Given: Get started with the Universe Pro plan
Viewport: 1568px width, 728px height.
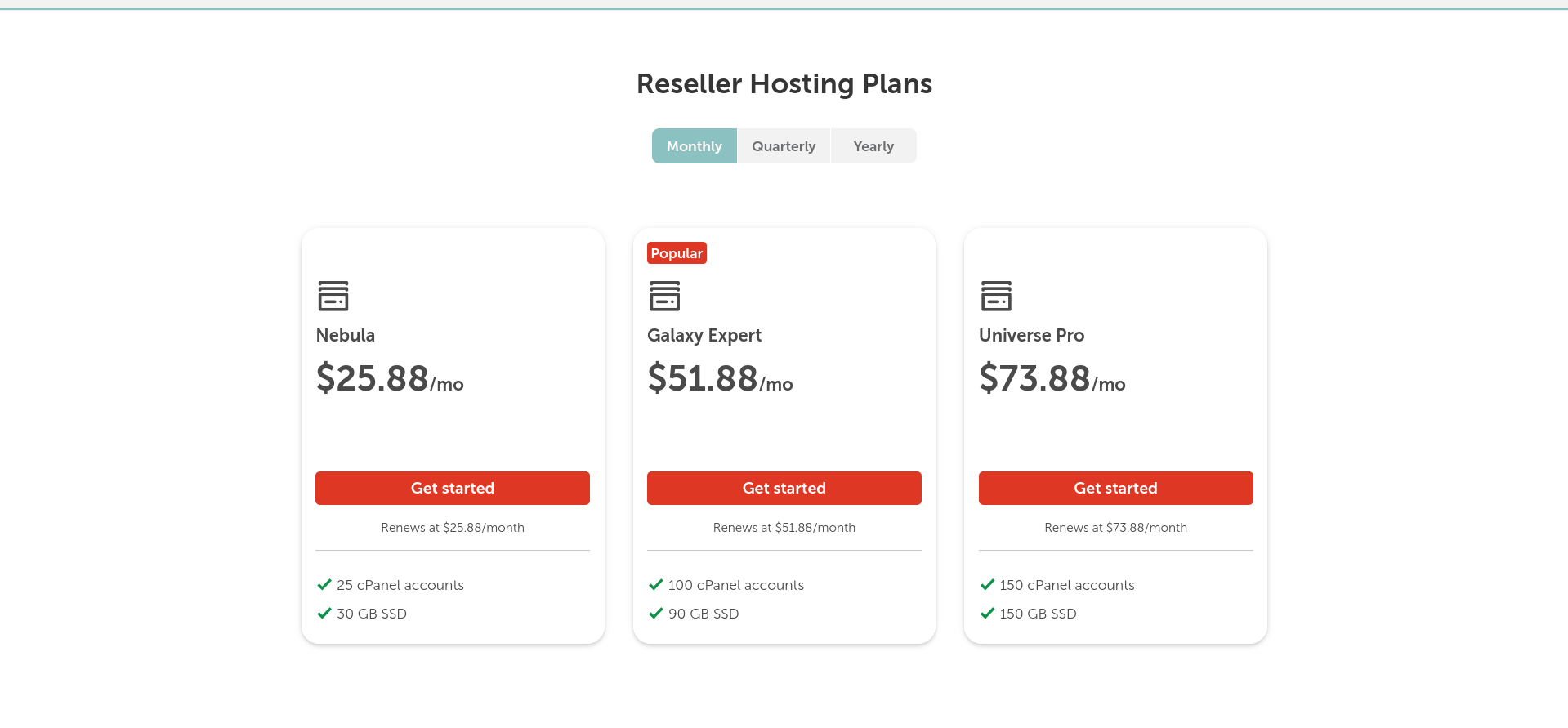Looking at the screenshot, I should click(x=1116, y=488).
